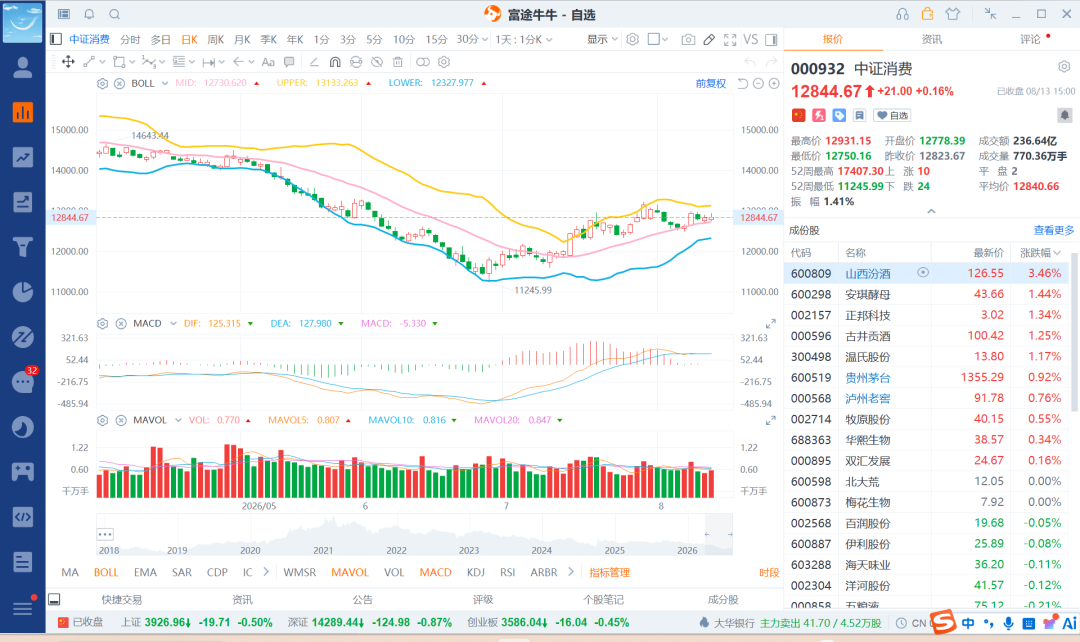Open the BOLL indicator dropdown arrow
Image resolution: width=1080 pixels, height=642 pixels.
165,83
